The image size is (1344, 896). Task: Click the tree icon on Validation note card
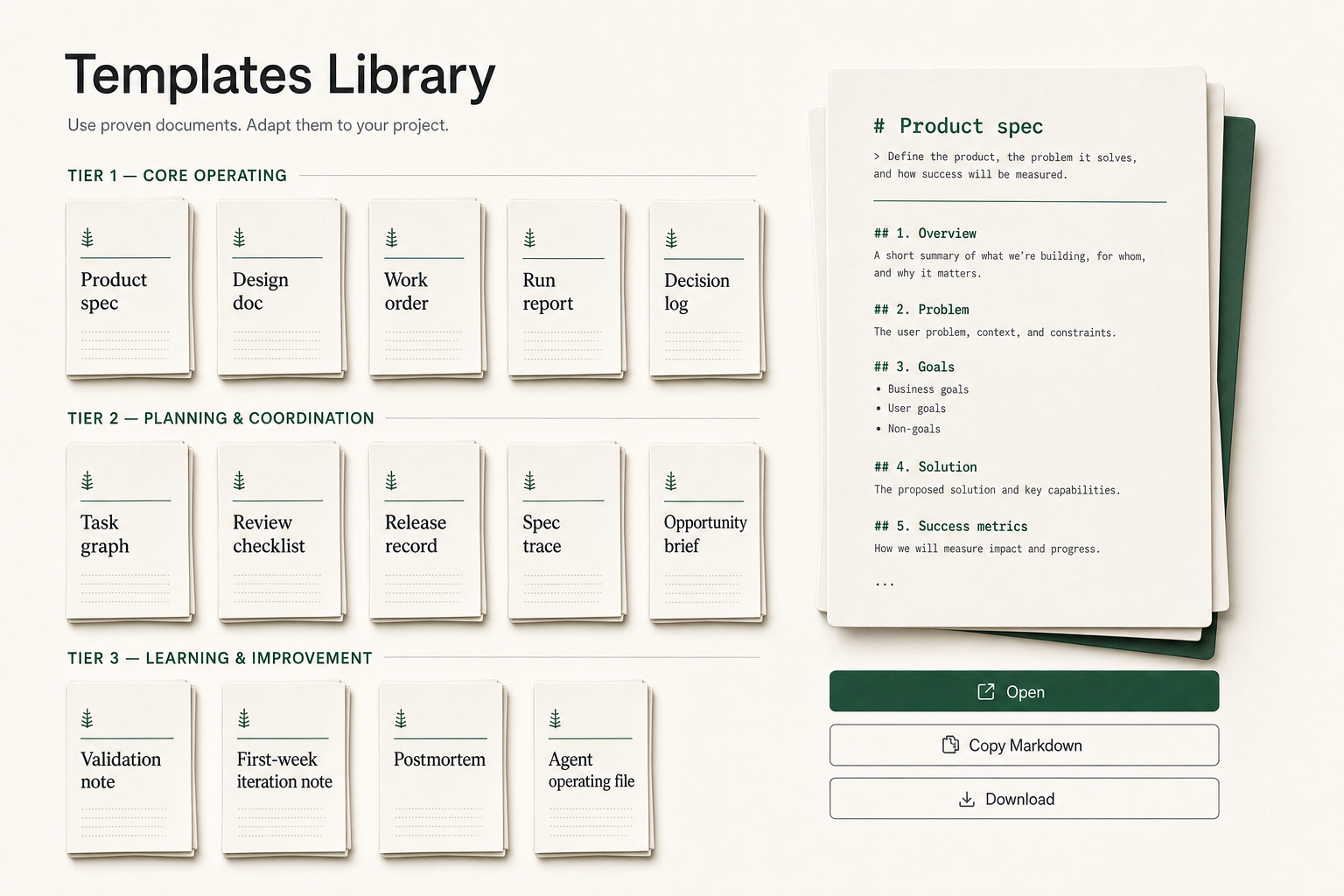click(x=87, y=718)
